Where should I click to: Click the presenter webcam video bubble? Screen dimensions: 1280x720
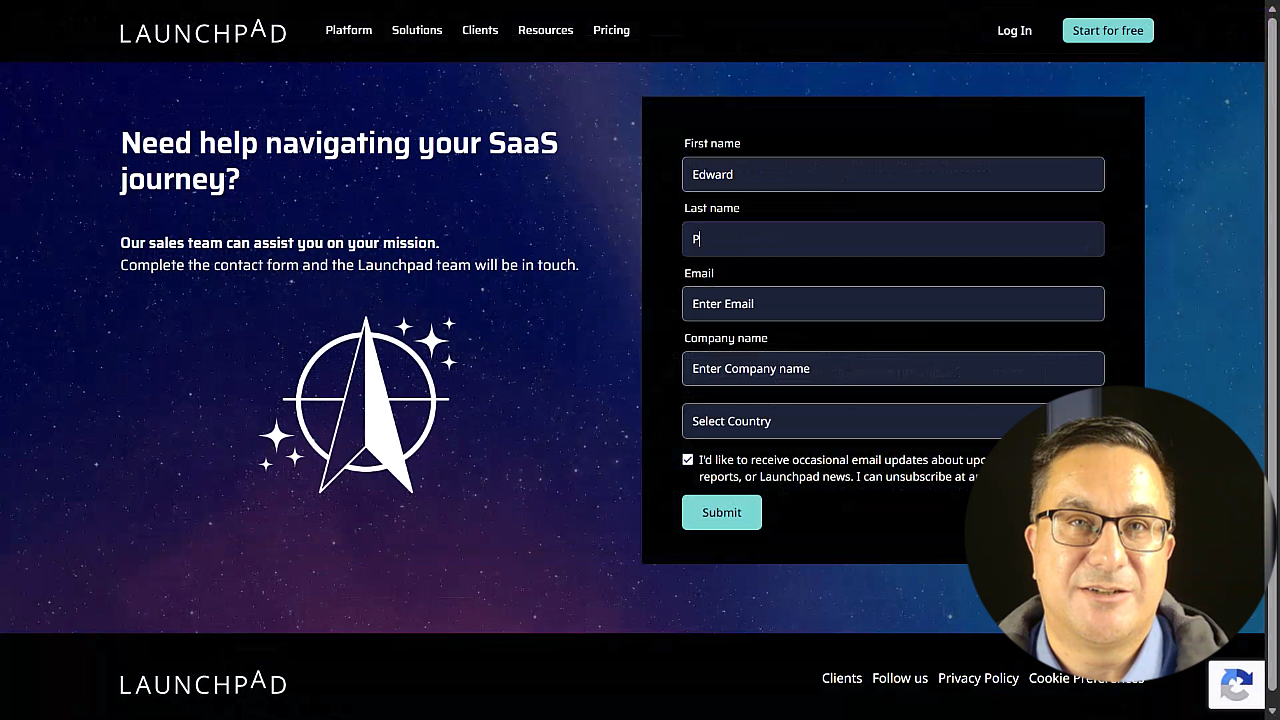click(x=1113, y=535)
